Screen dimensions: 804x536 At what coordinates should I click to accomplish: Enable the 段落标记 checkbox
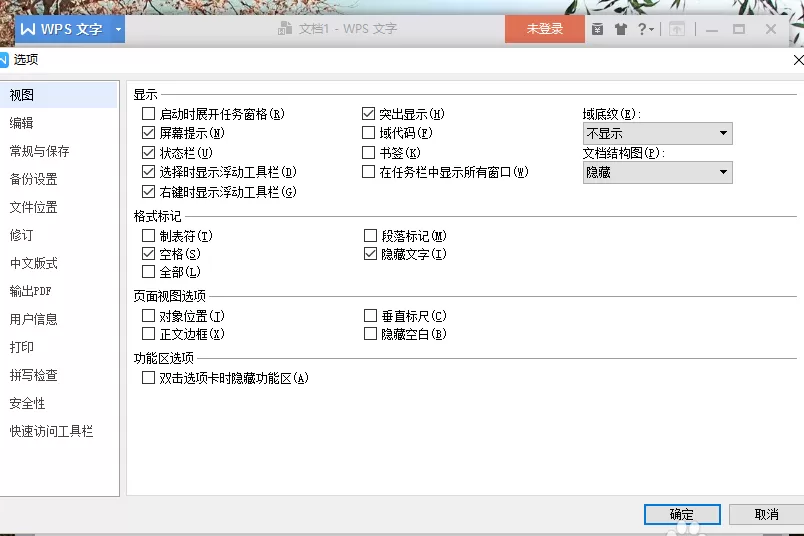[370, 235]
